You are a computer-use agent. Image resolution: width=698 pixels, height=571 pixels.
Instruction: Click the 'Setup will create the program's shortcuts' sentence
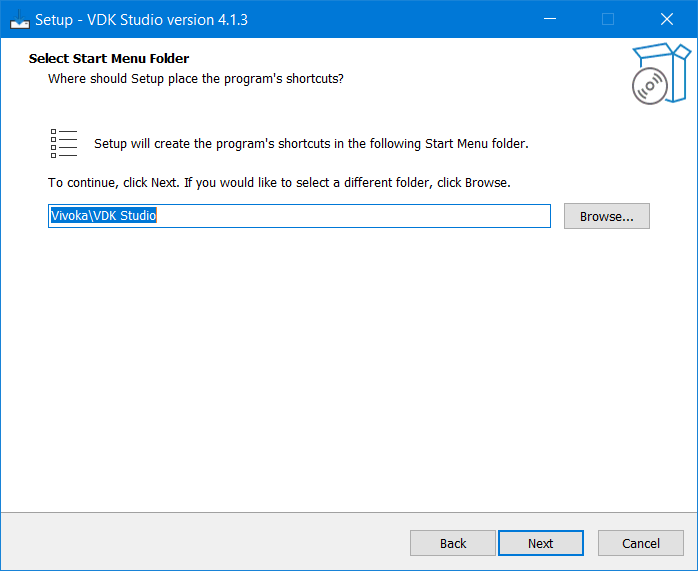[311, 143]
